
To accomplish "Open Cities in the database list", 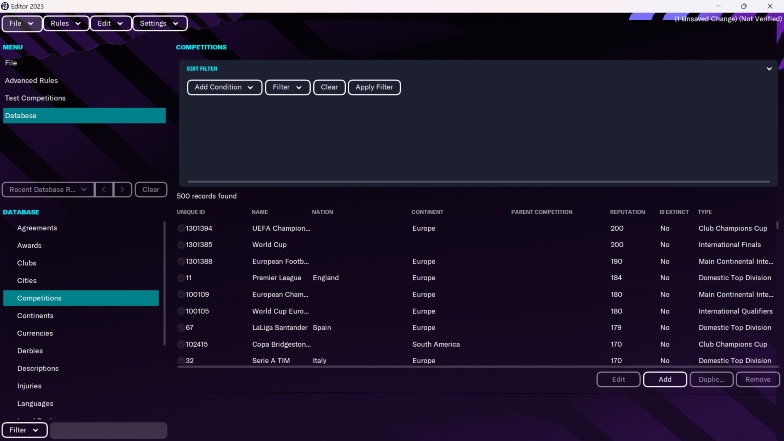I will pyautogui.click(x=81, y=280).
